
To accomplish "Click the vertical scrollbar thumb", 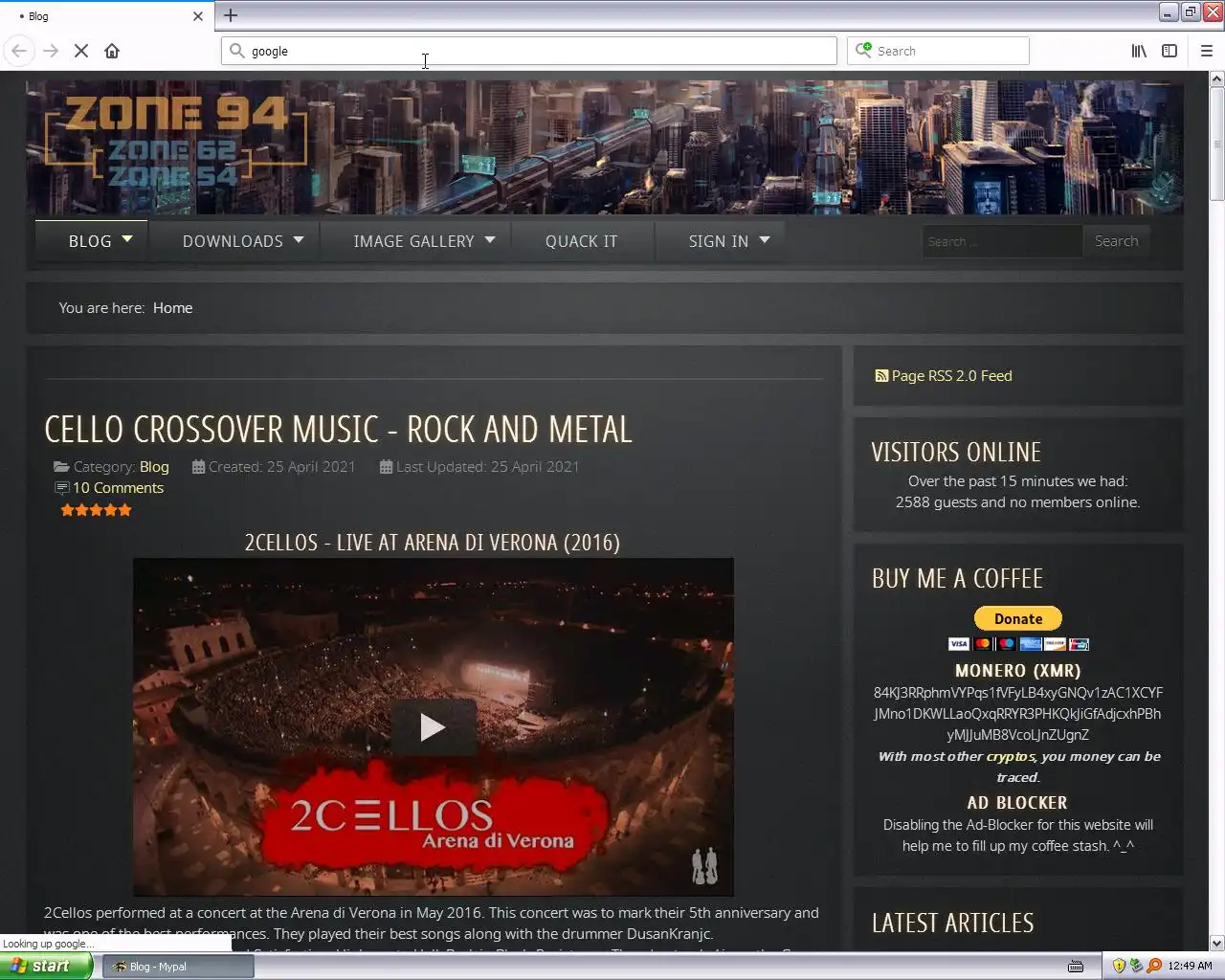I will (x=1216, y=144).
